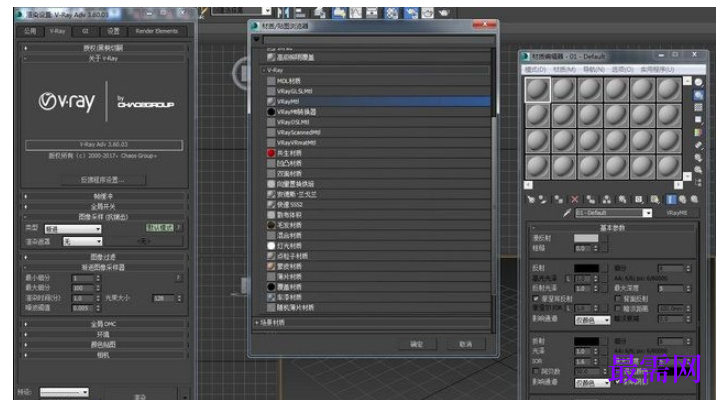Click the 快速SSS2 material icon

[x=271, y=204]
